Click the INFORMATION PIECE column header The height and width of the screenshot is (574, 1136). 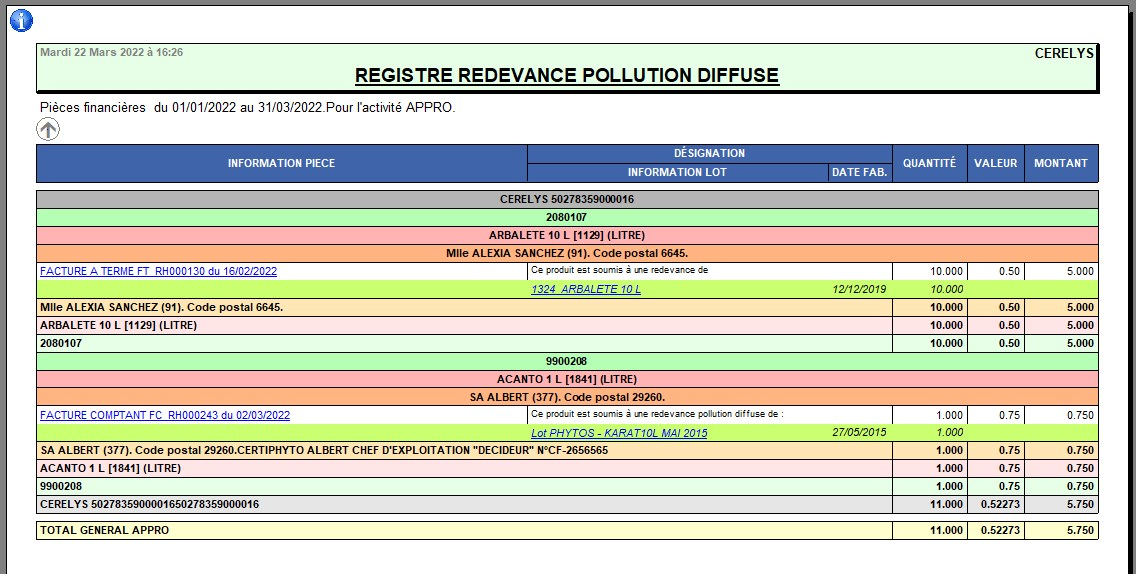281,163
